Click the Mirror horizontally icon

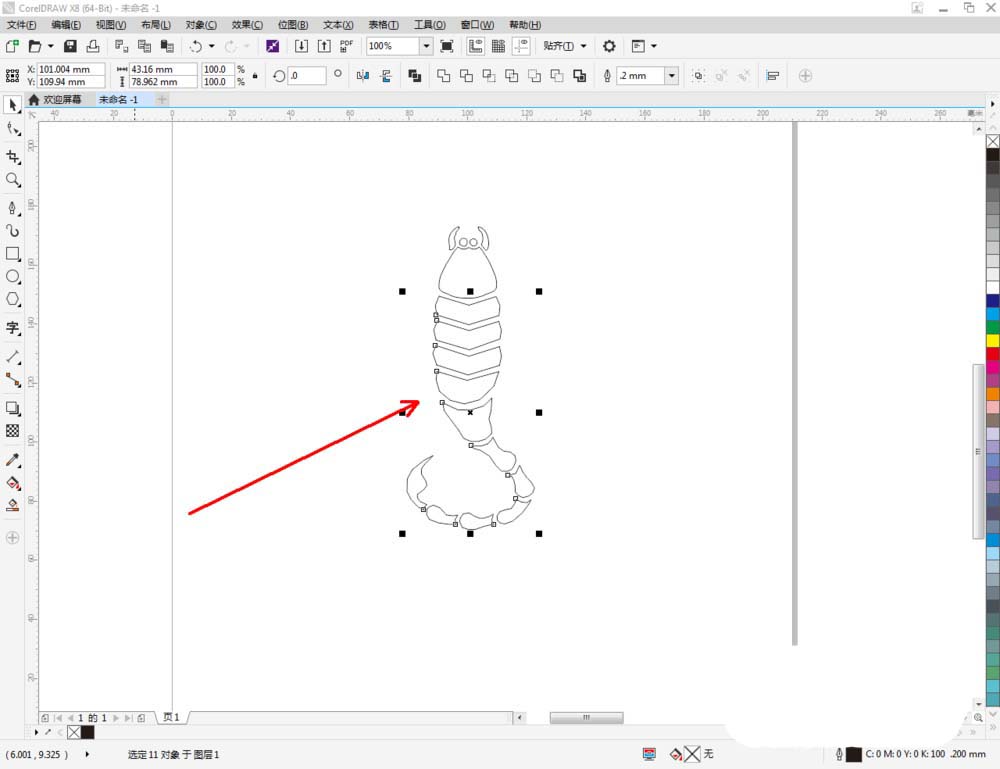(363, 76)
